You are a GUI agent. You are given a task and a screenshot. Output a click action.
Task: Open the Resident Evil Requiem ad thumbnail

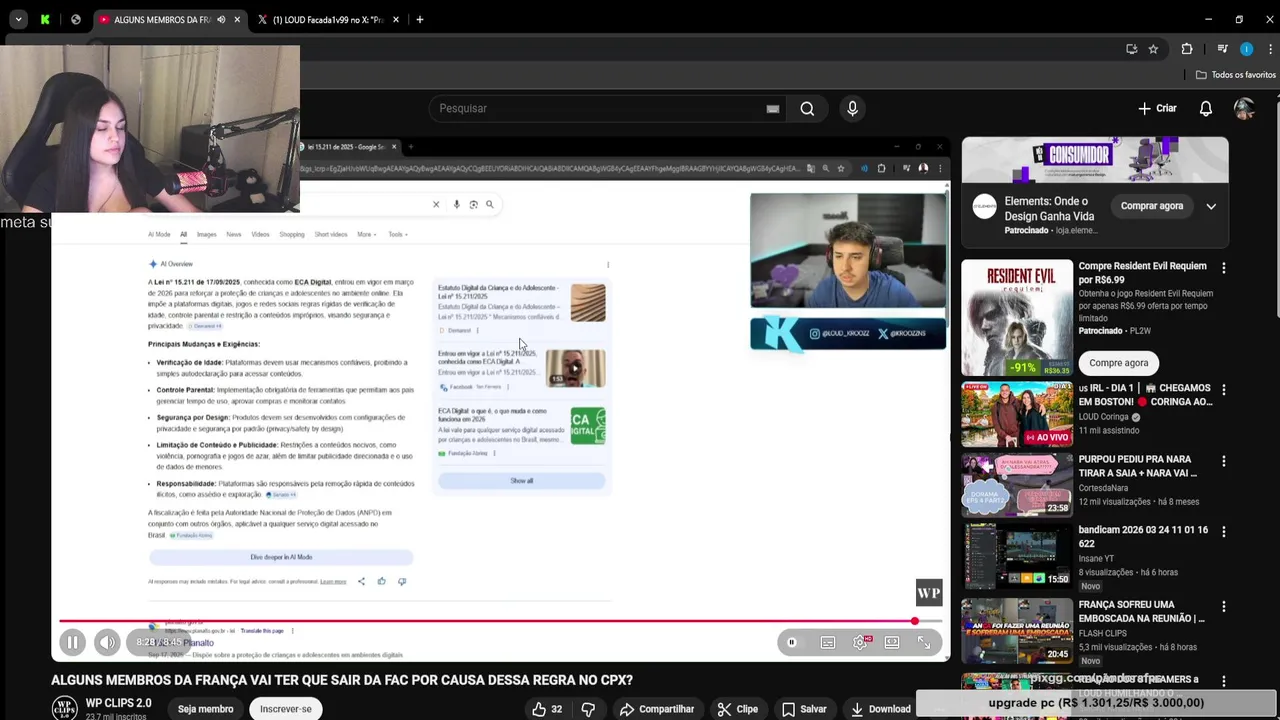[1017, 318]
